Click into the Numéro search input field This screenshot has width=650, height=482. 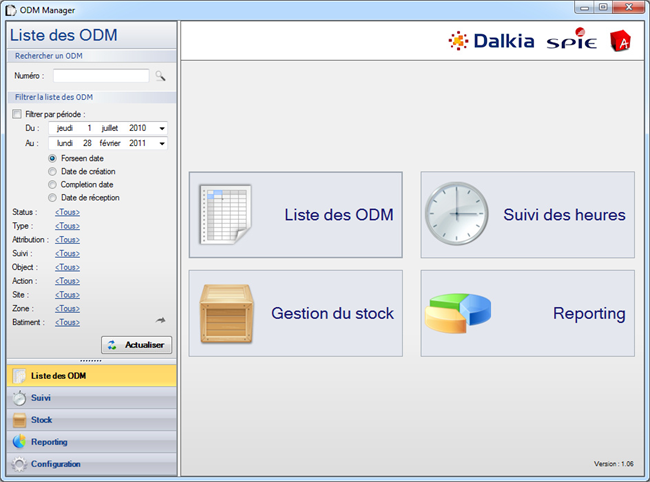pos(100,76)
